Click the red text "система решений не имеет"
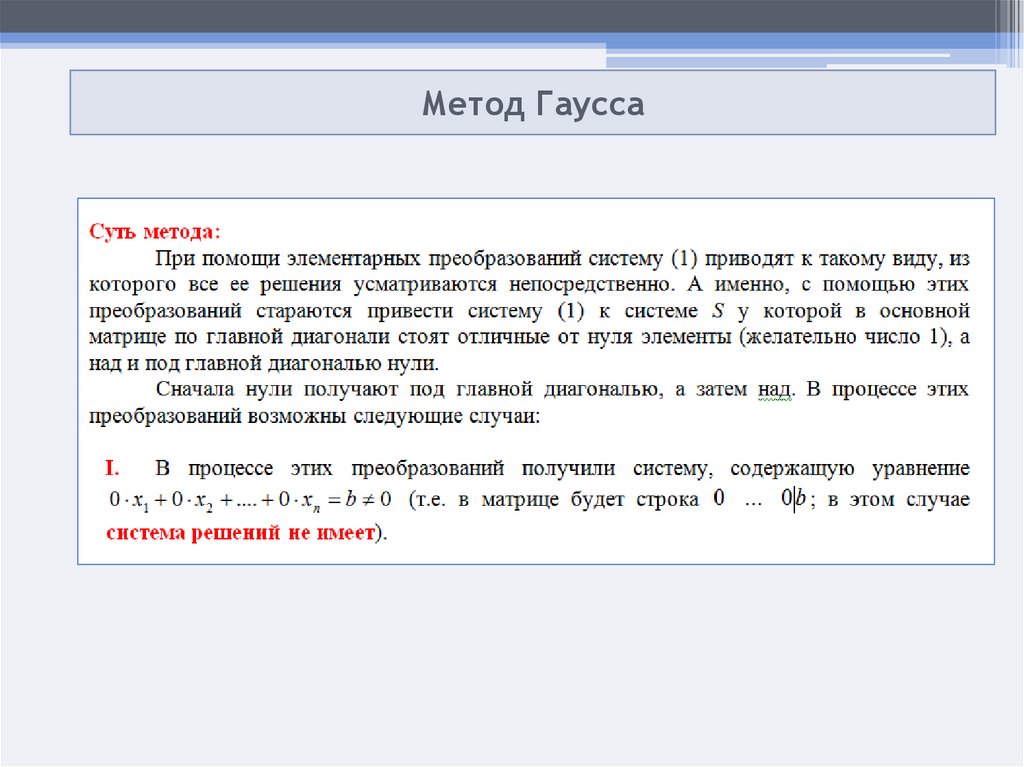 [240, 532]
